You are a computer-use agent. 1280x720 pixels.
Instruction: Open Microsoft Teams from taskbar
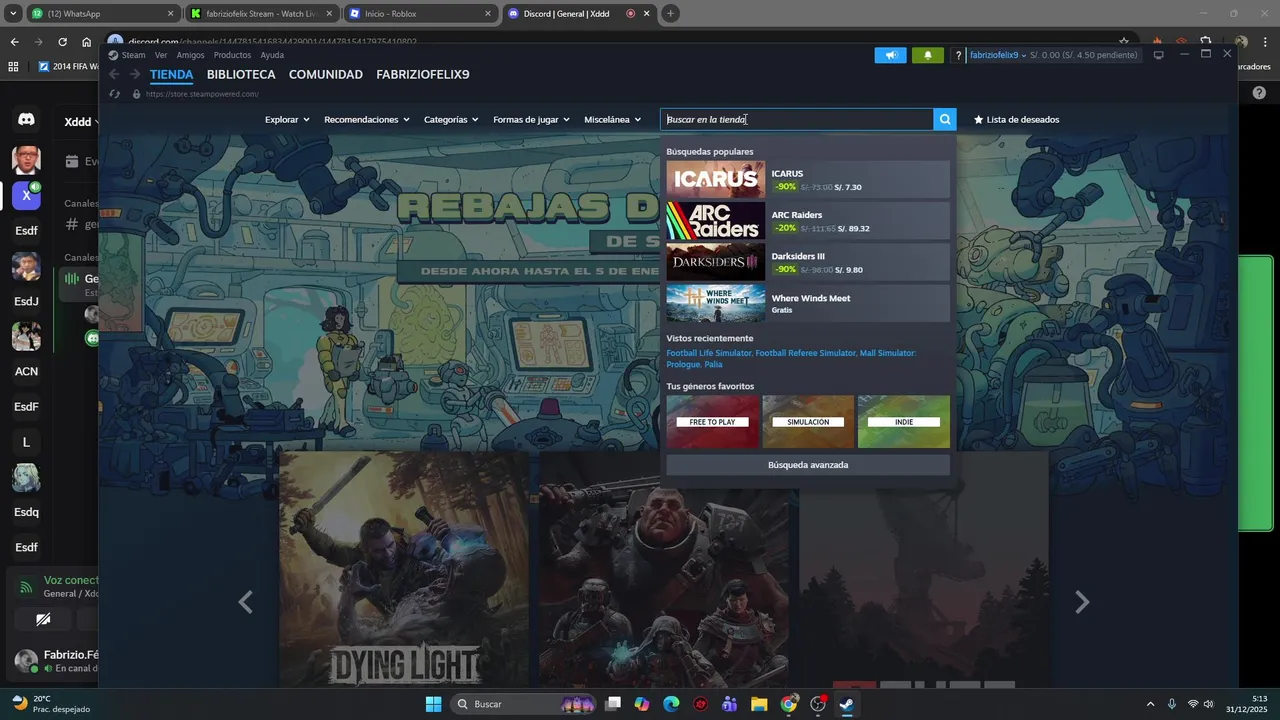[x=730, y=704]
